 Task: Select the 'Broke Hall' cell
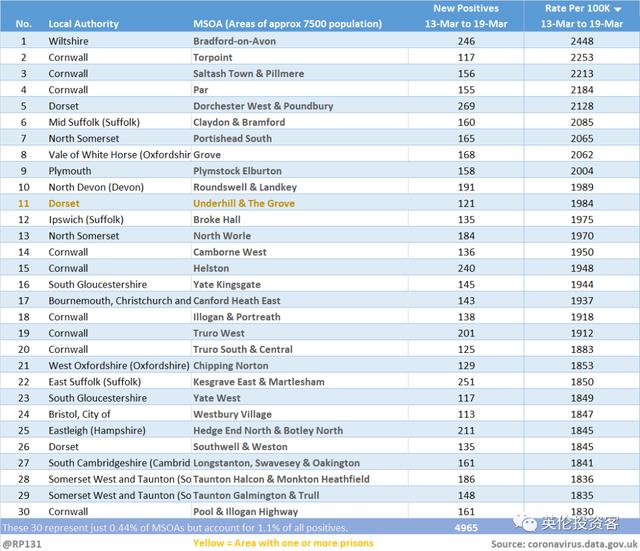tap(217, 220)
